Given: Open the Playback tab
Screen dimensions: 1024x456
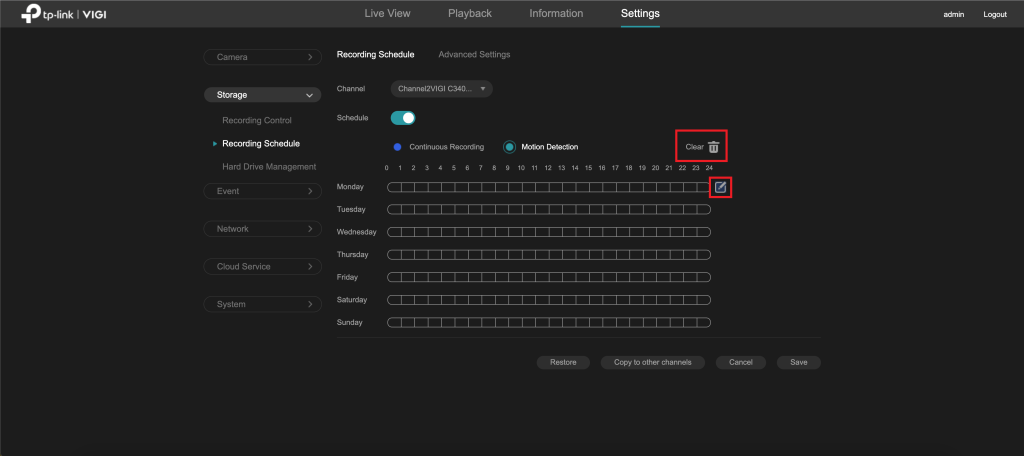Looking at the screenshot, I should pyautogui.click(x=470, y=13).
